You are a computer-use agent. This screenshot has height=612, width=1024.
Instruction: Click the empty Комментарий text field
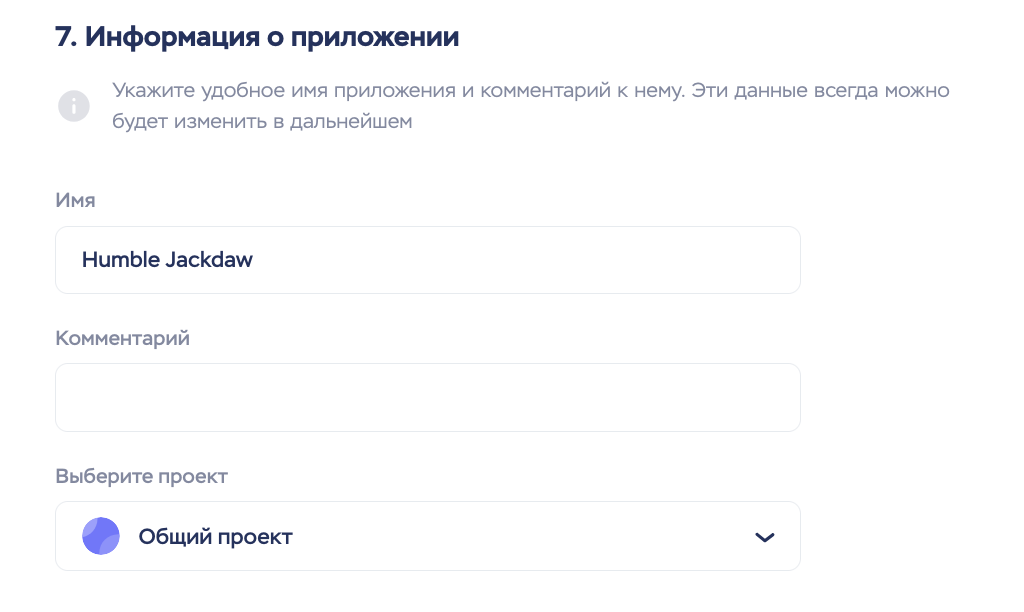click(428, 397)
